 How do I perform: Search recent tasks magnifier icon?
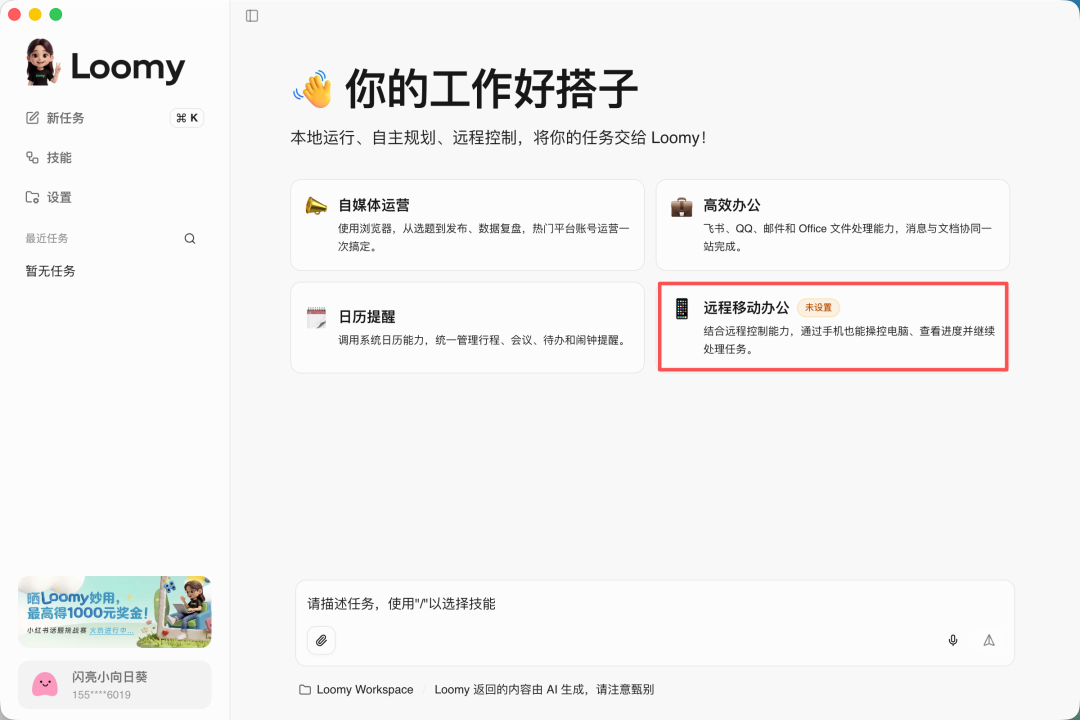(190, 238)
